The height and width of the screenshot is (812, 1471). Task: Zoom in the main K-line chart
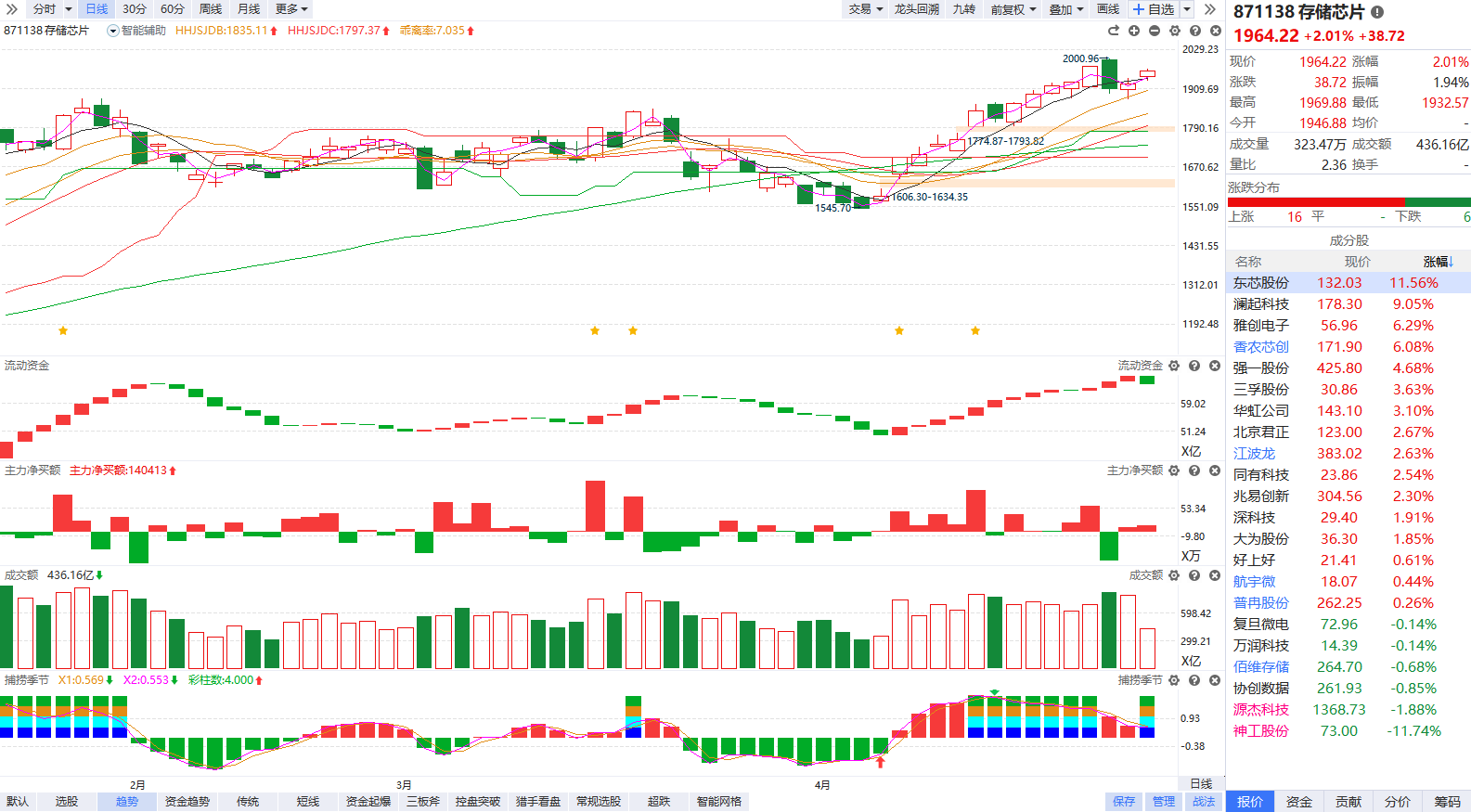coord(1134,31)
